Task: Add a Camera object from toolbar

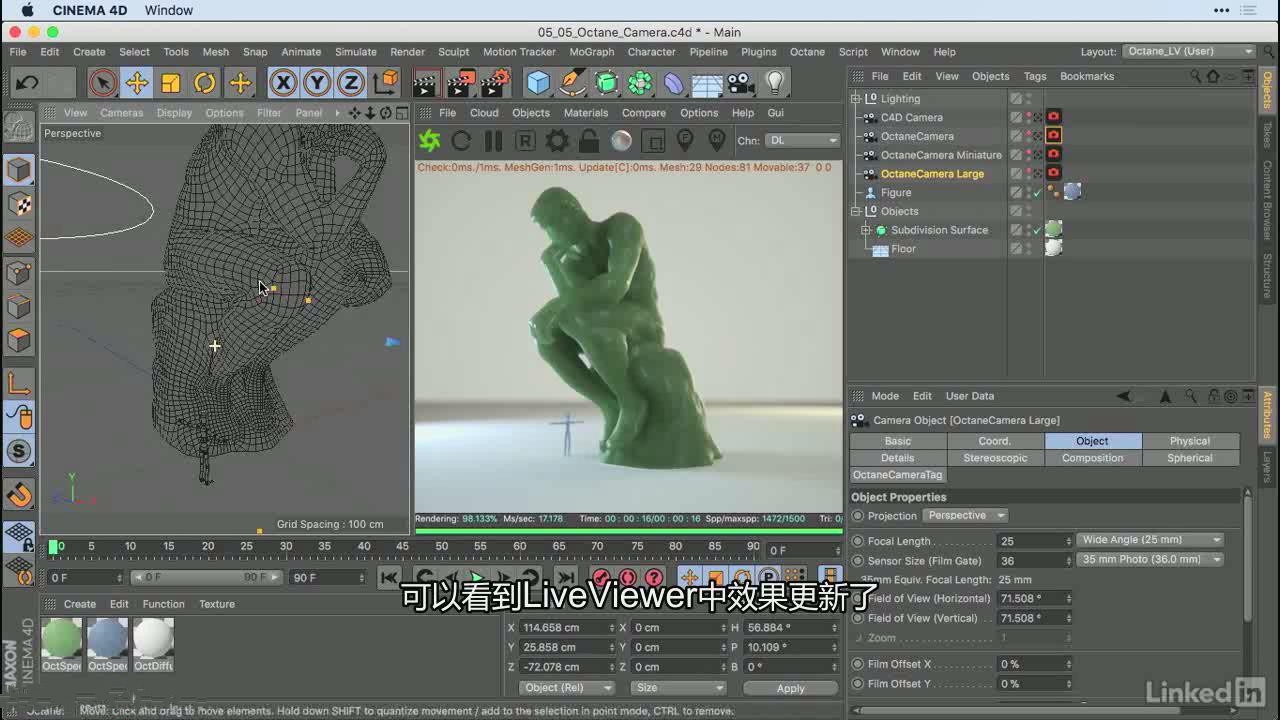Action: 741,82
